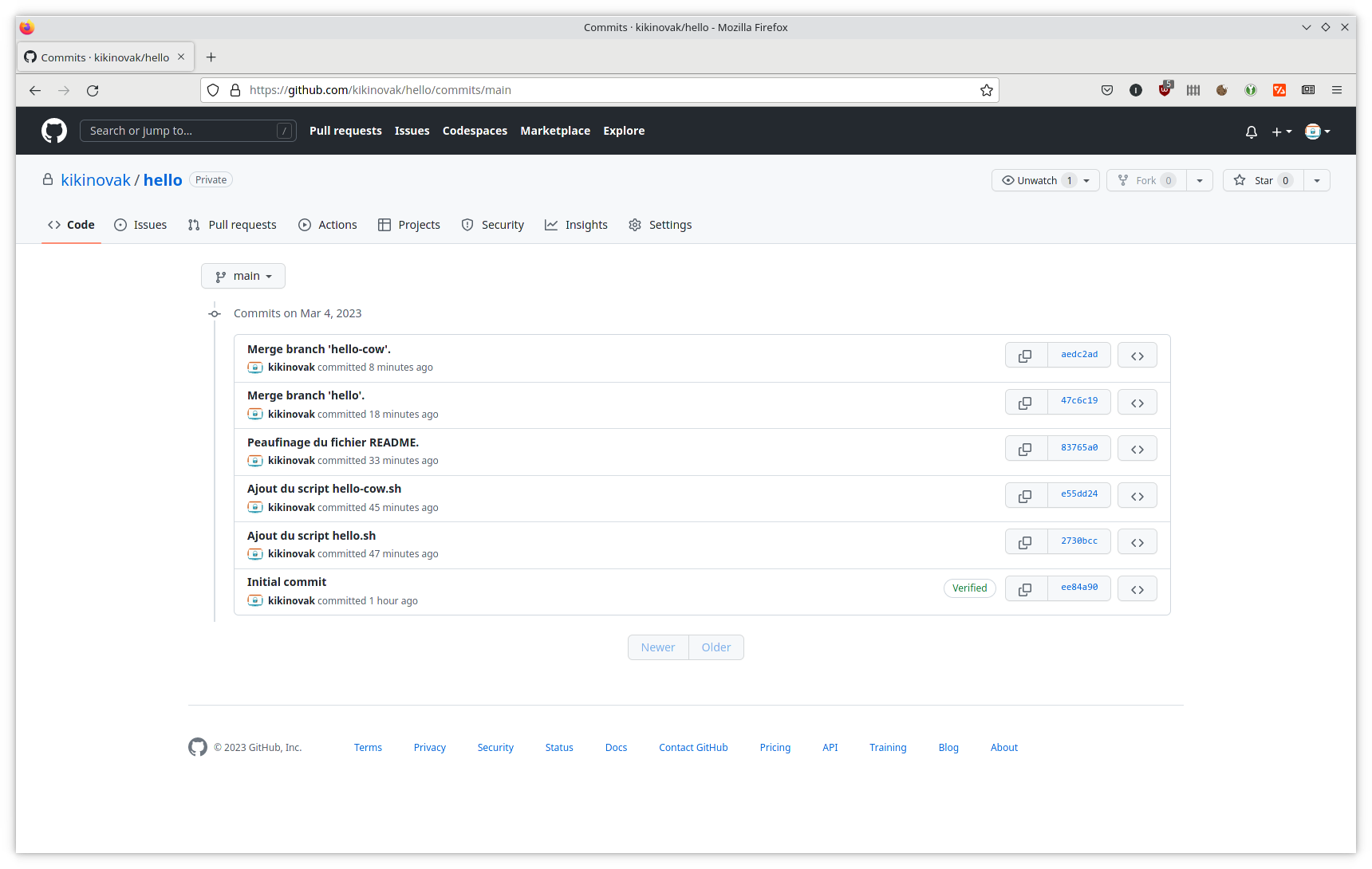The width and height of the screenshot is (1372, 869).
Task: Switch to the Code tab
Action: point(71,225)
